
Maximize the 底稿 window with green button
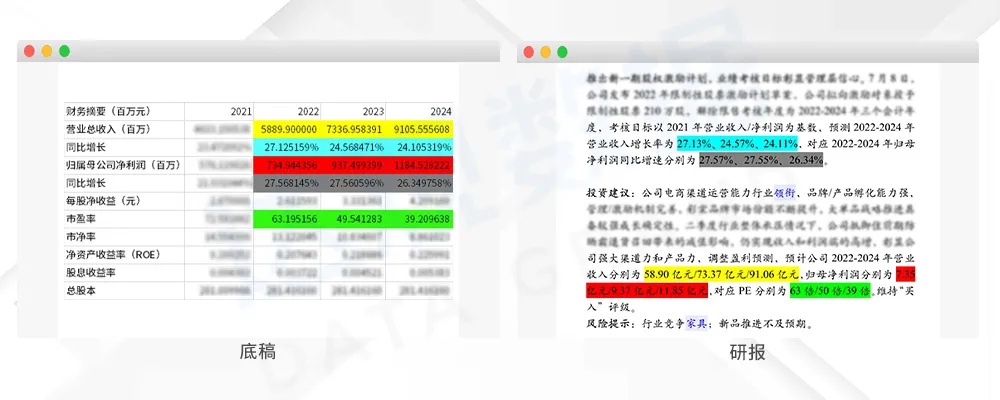(64, 52)
